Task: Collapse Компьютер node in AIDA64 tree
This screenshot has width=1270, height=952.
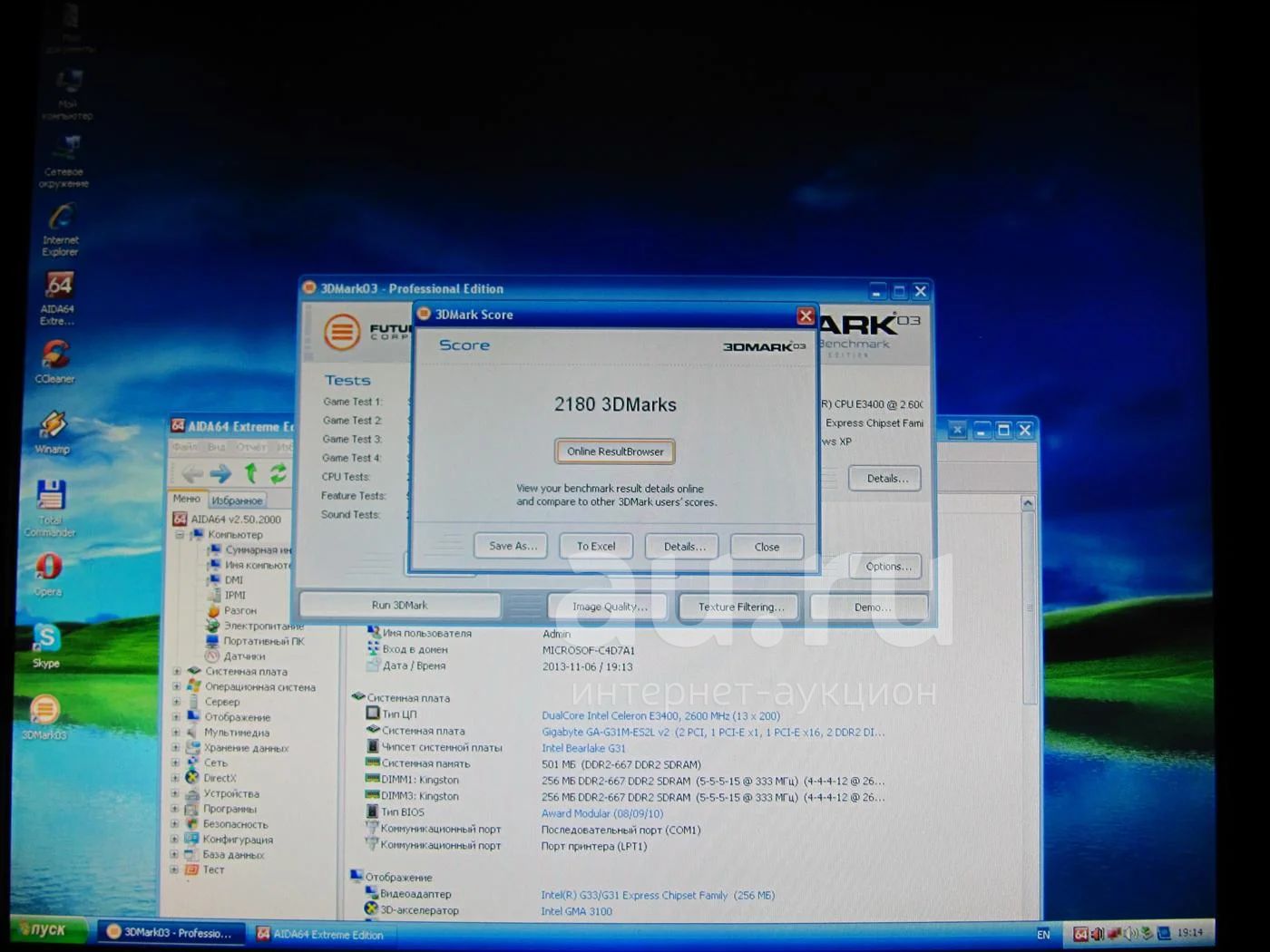Action: pyautogui.click(x=180, y=535)
